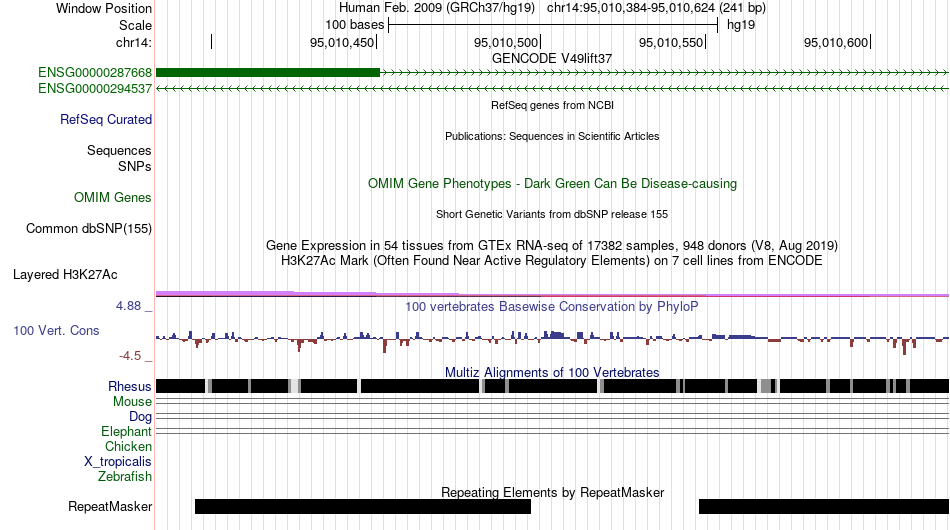Click the 95,010,450 ruler coordinate

342,42
